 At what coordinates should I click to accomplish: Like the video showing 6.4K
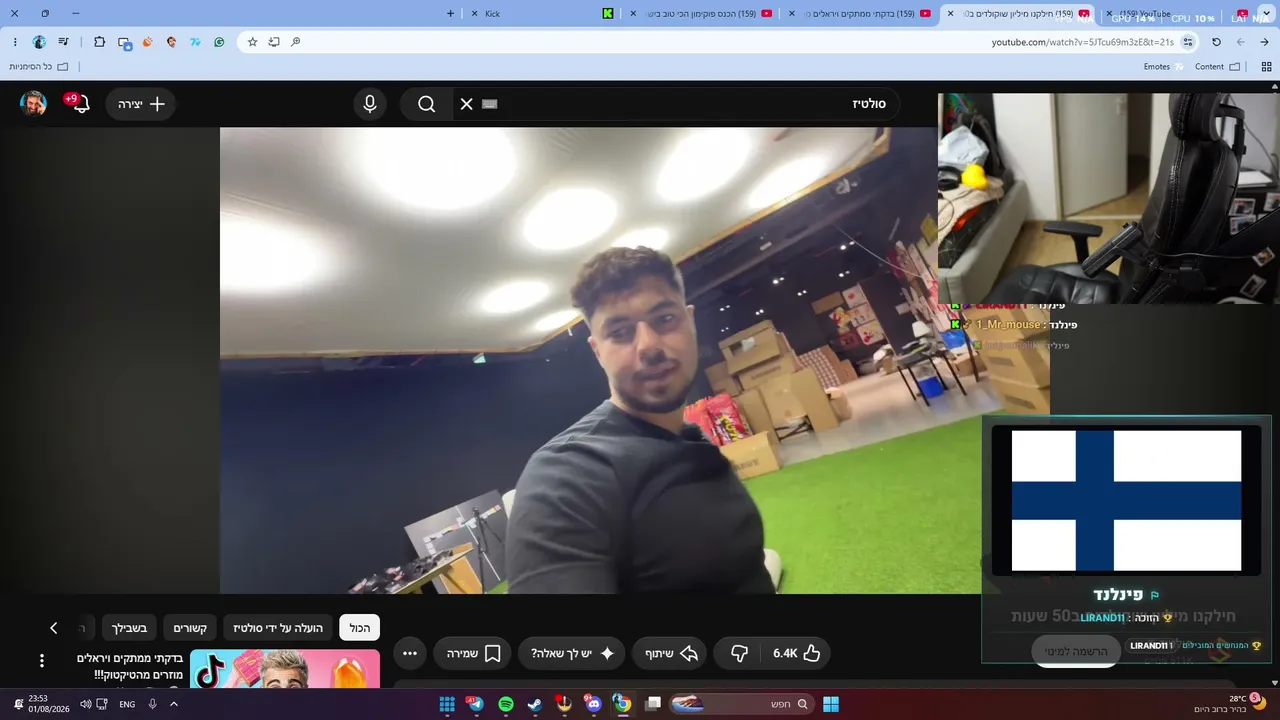(x=797, y=653)
